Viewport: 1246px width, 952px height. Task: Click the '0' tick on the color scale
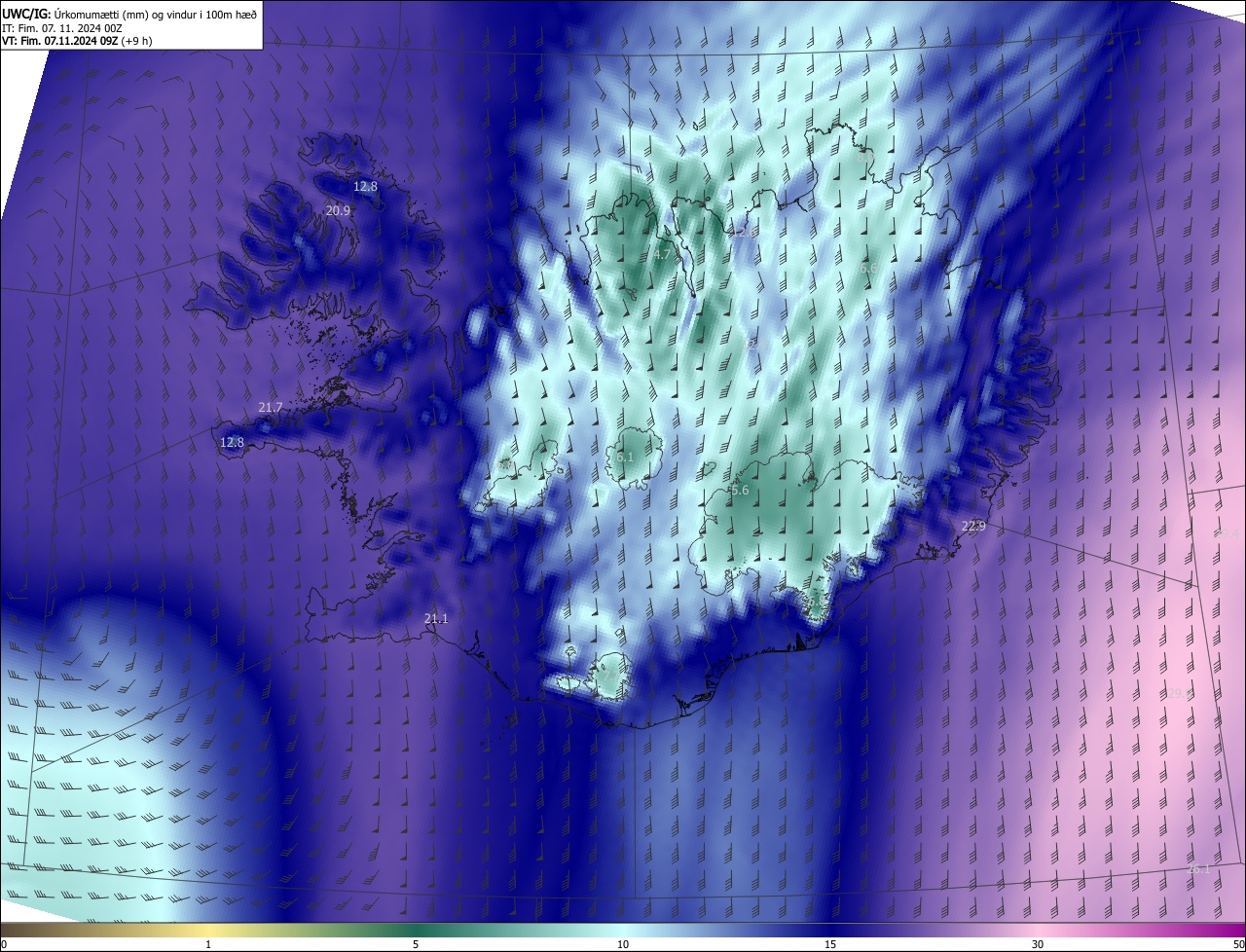[4, 944]
